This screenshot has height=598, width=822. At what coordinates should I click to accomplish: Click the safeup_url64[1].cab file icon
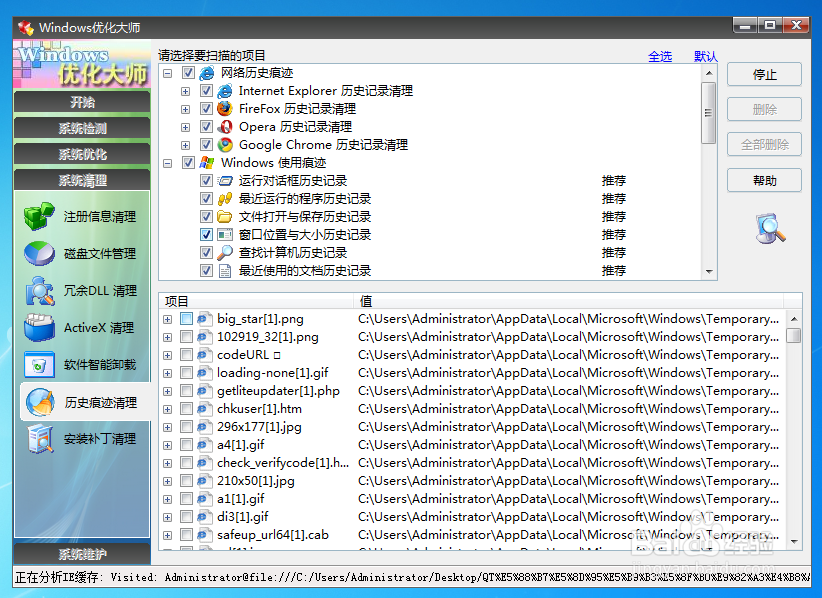coord(204,535)
